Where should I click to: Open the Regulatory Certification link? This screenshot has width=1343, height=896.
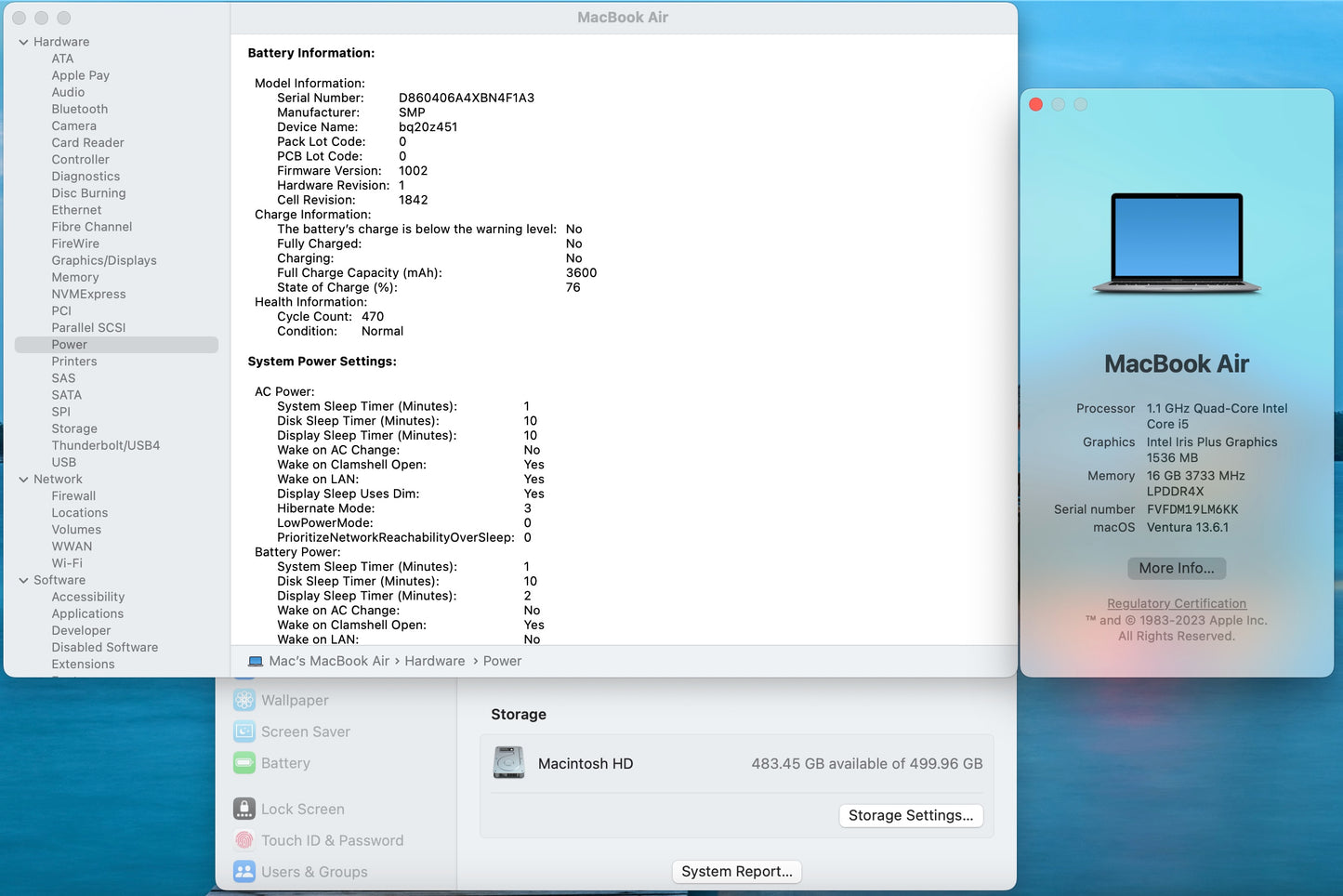click(1177, 603)
